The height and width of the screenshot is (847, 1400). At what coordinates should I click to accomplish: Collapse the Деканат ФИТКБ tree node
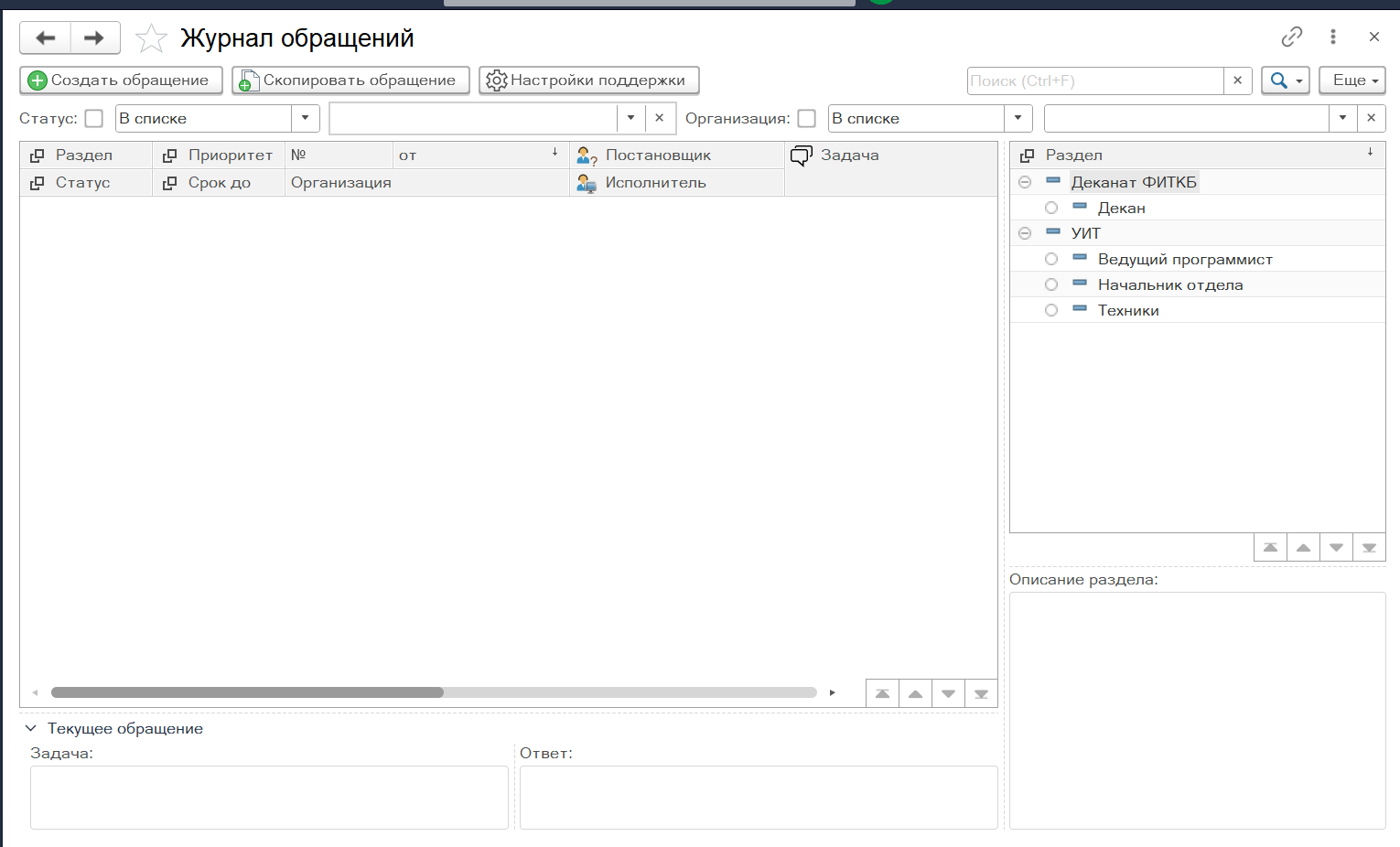[1025, 183]
